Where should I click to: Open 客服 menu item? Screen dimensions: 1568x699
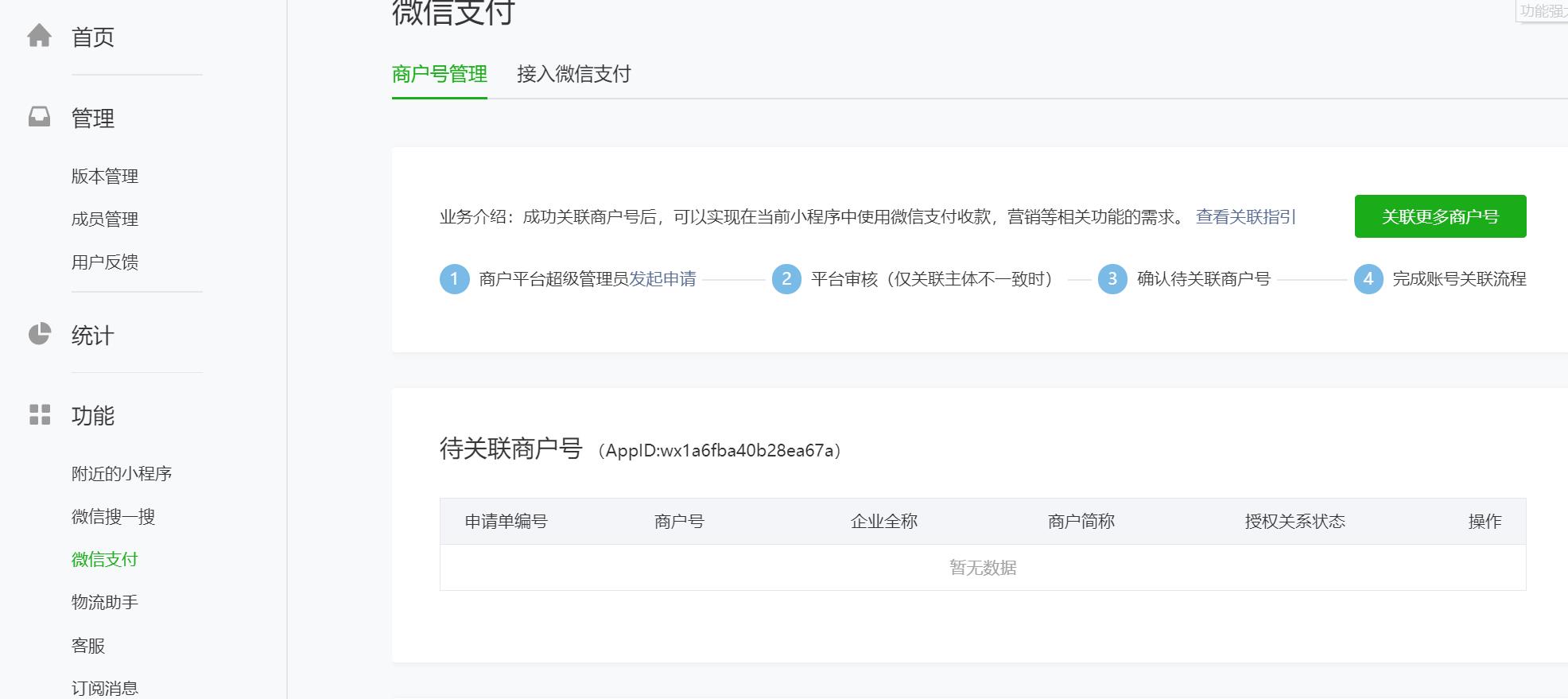pos(88,645)
